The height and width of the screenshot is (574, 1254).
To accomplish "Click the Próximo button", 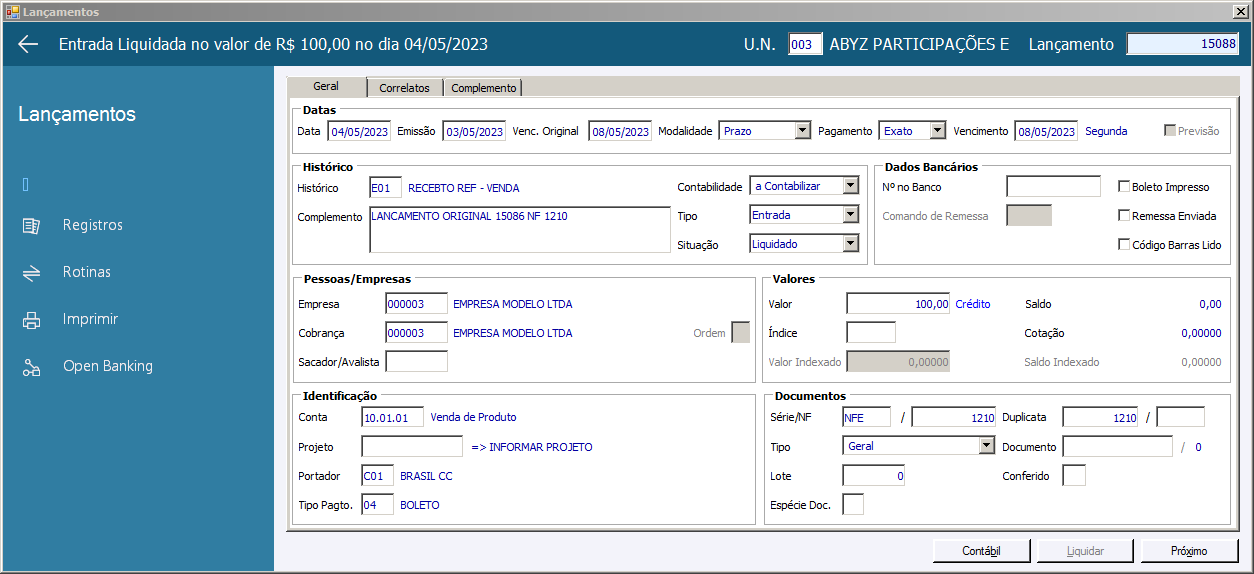I will (x=1190, y=551).
